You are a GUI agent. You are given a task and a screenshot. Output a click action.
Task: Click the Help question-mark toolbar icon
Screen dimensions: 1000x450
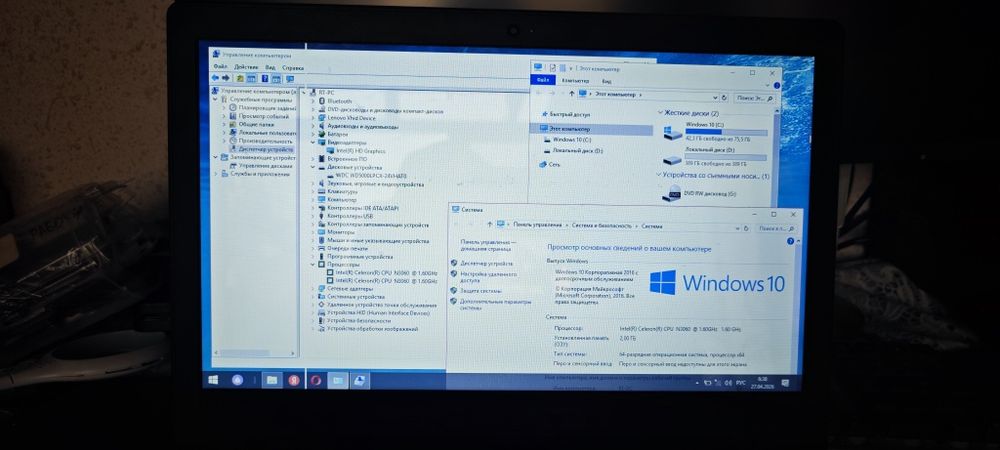coord(265,78)
